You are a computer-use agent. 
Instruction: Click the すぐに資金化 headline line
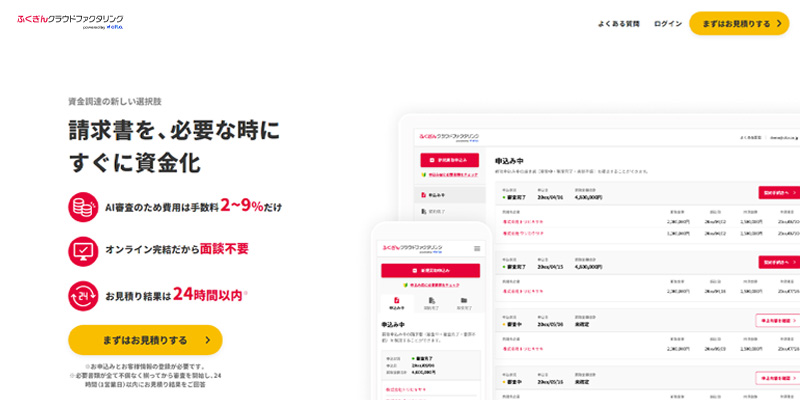coord(134,163)
